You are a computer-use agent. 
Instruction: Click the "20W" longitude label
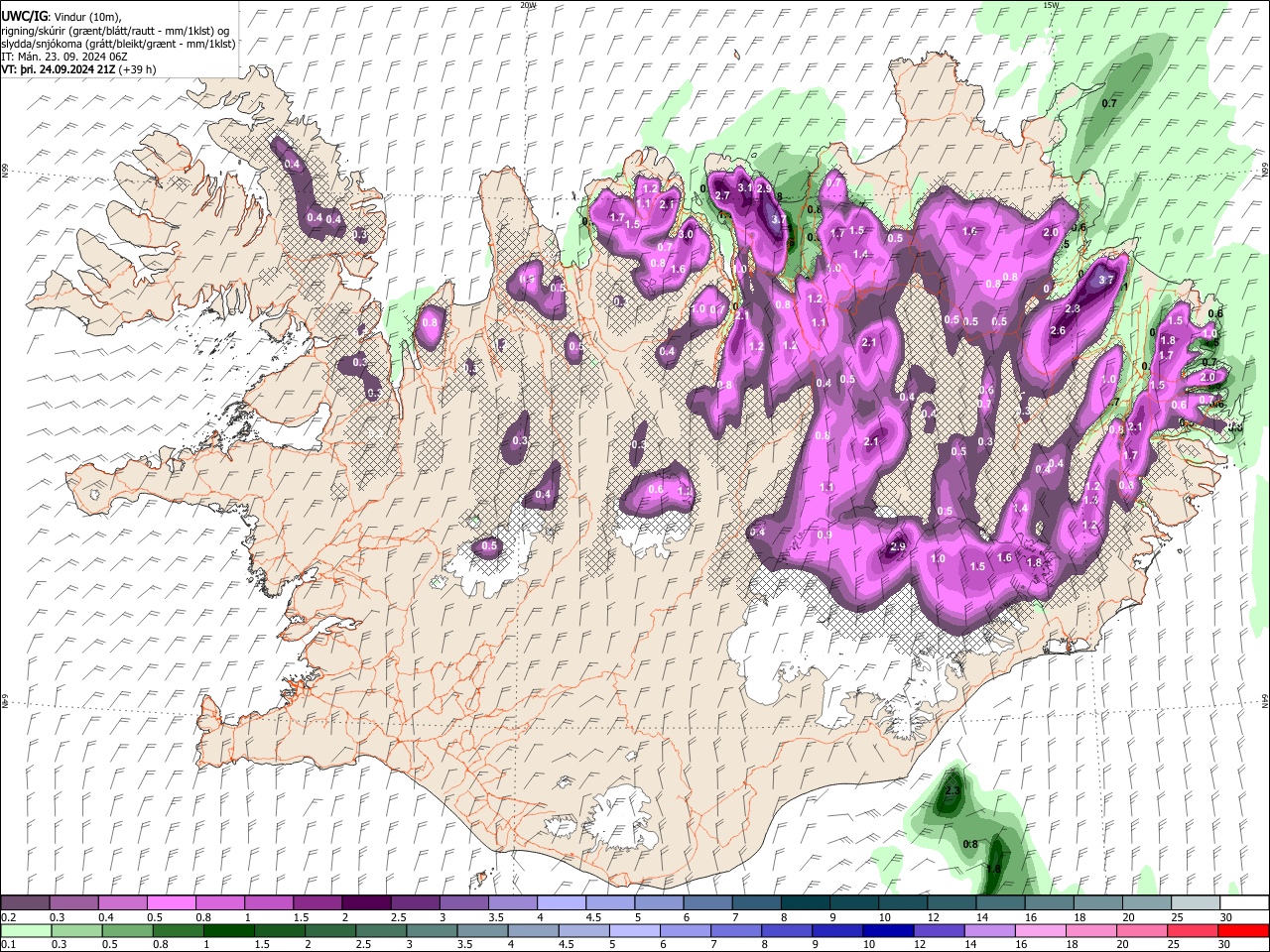coord(528,5)
